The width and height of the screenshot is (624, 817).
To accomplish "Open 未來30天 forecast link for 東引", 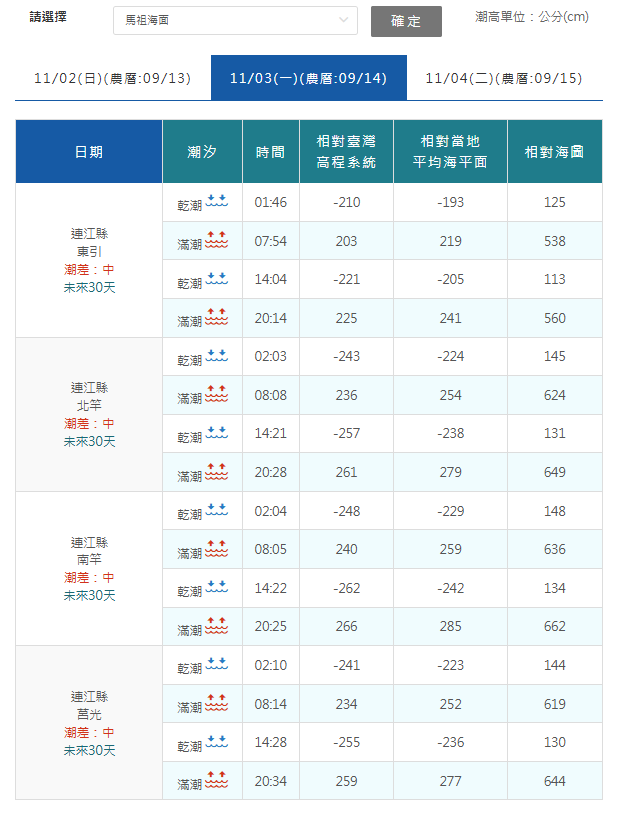I will tap(89, 288).
